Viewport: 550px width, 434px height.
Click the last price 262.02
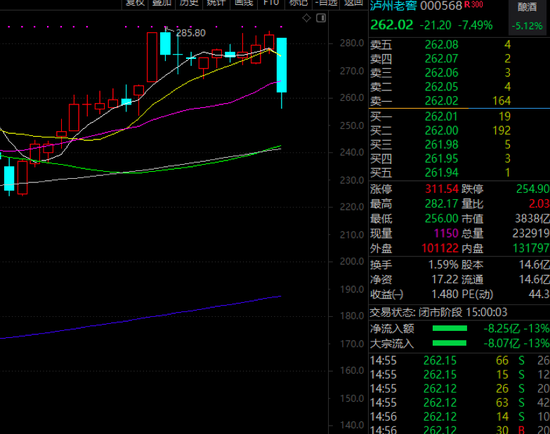click(392, 25)
